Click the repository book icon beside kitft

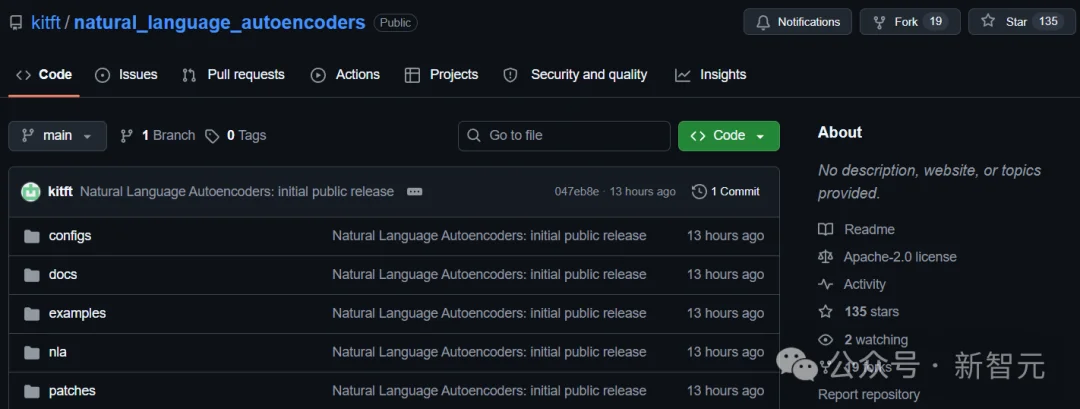pyautogui.click(x=16, y=23)
